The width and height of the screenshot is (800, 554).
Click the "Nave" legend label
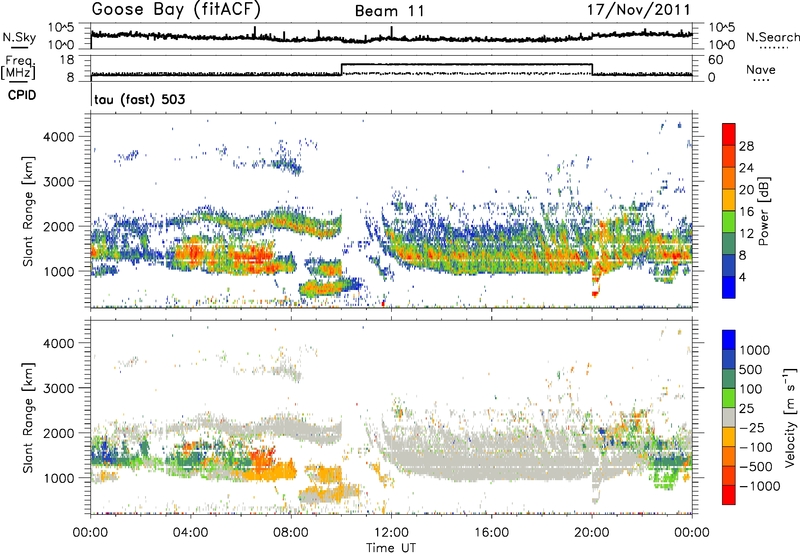(760, 69)
